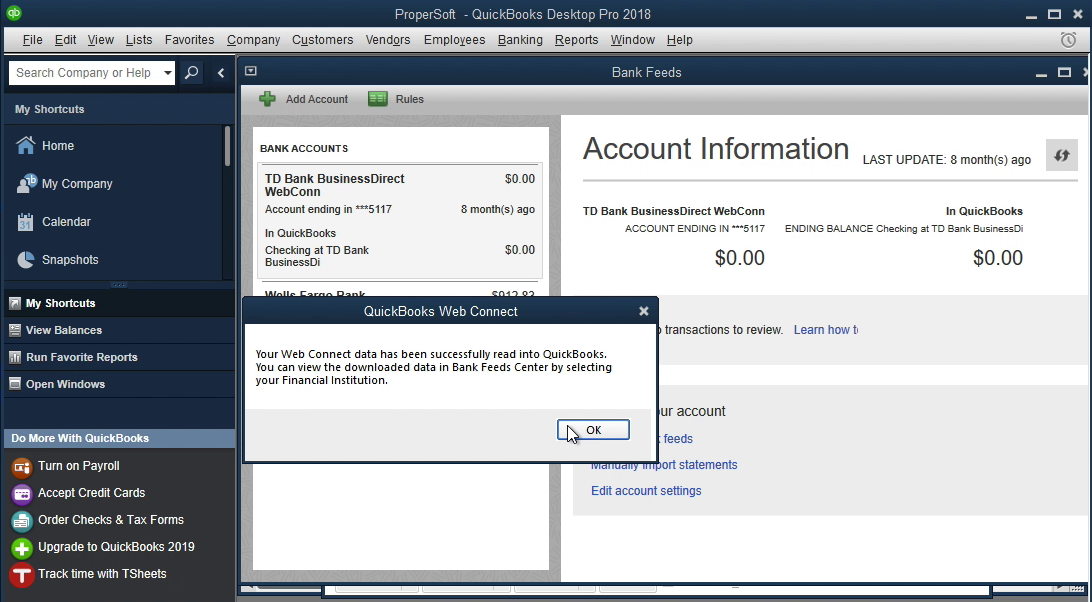Click the My Shortcuts header label

49,109
